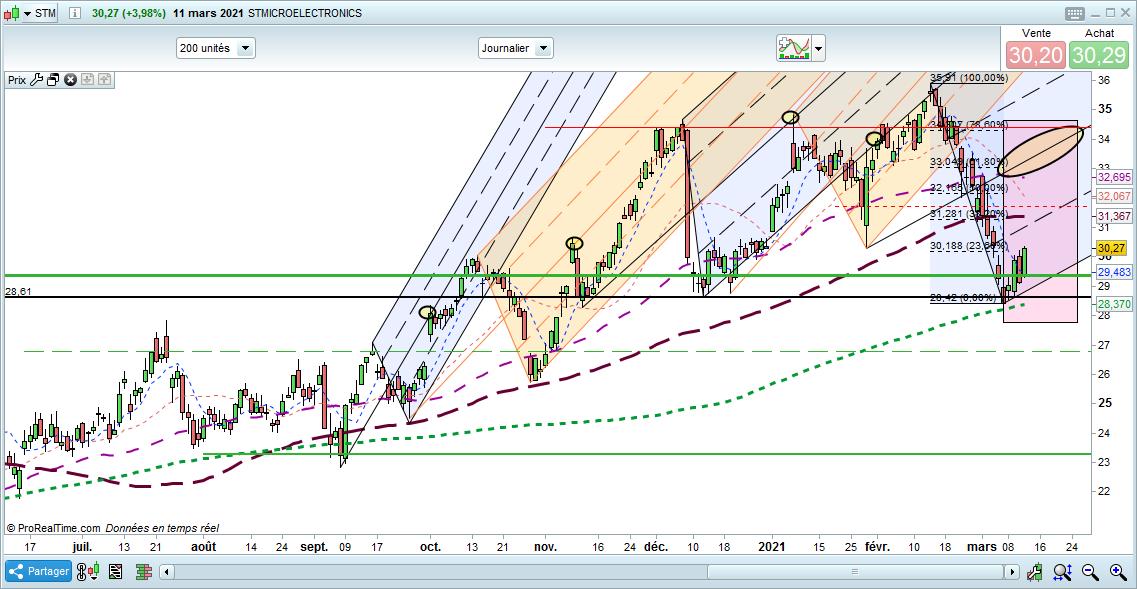Open the chart notes list icon
Viewport: 1137px width, 589px height.
pos(116,572)
